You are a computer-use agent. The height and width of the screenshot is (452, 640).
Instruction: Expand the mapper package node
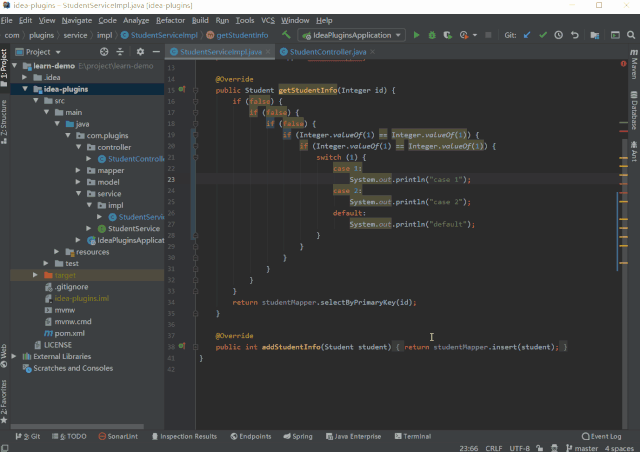(79, 171)
